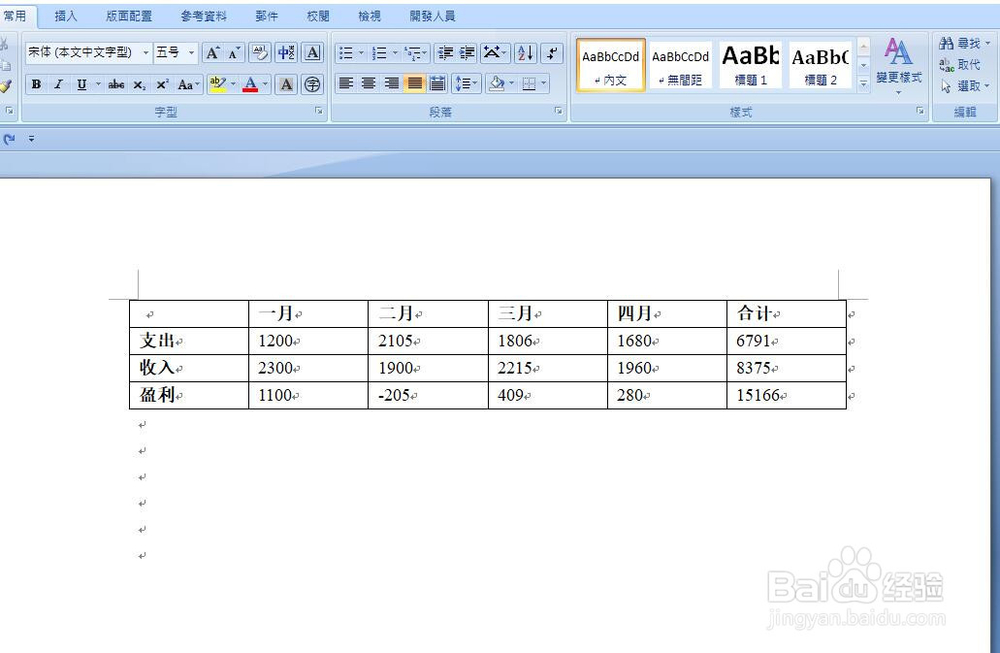The image size is (1000, 653).
Task: Expand the styles gallery list
Action: 863,83
